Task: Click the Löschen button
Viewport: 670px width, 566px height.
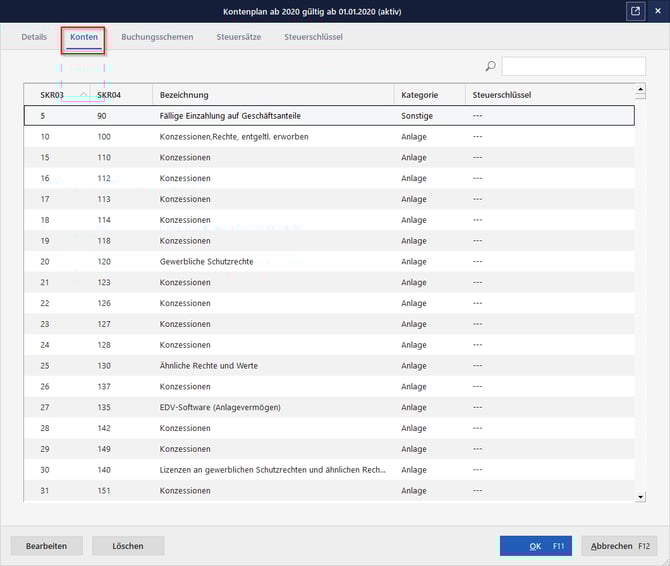Action: click(x=128, y=546)
